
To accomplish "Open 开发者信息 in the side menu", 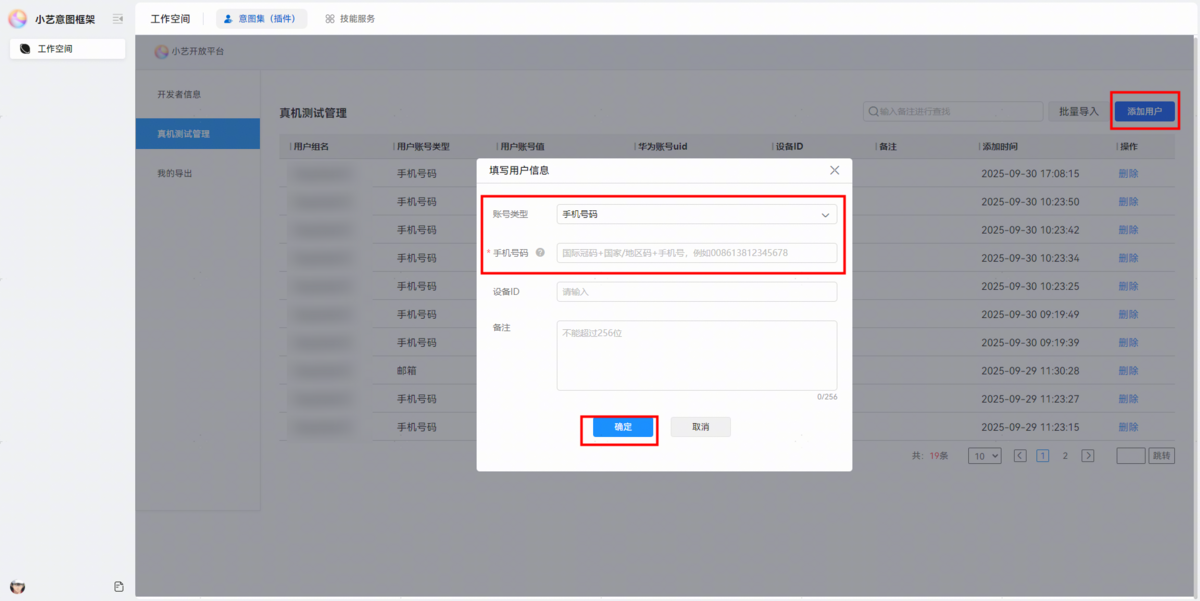I will (179, 94).
